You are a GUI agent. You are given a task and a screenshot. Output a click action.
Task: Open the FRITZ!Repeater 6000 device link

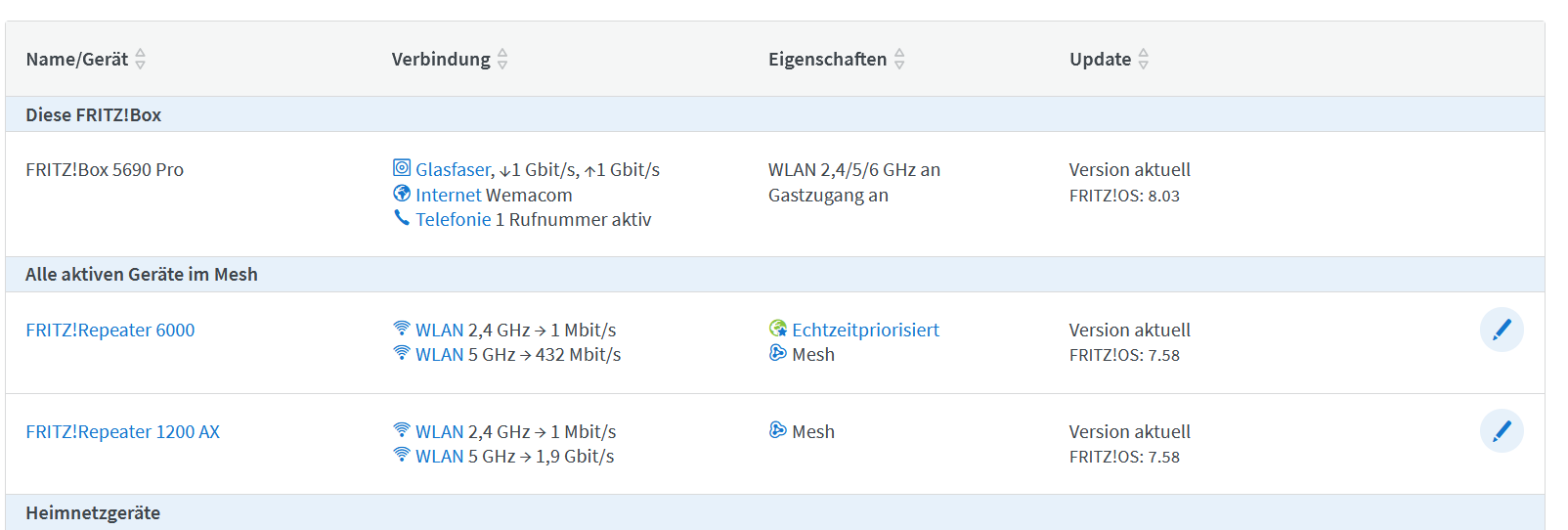(110, 330)
